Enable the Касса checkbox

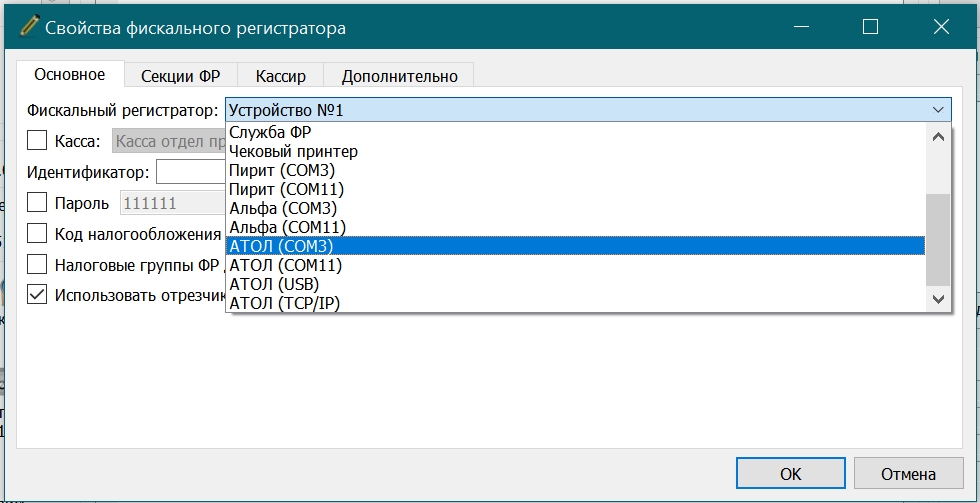(x=37, y=140)
